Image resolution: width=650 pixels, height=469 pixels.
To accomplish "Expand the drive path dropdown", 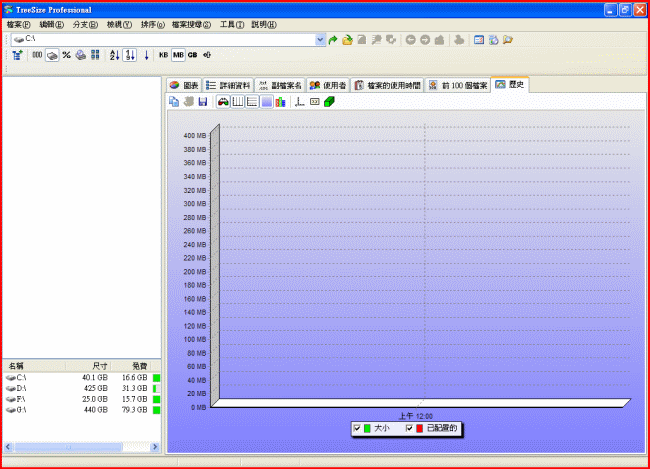I will tap(320, 40).
